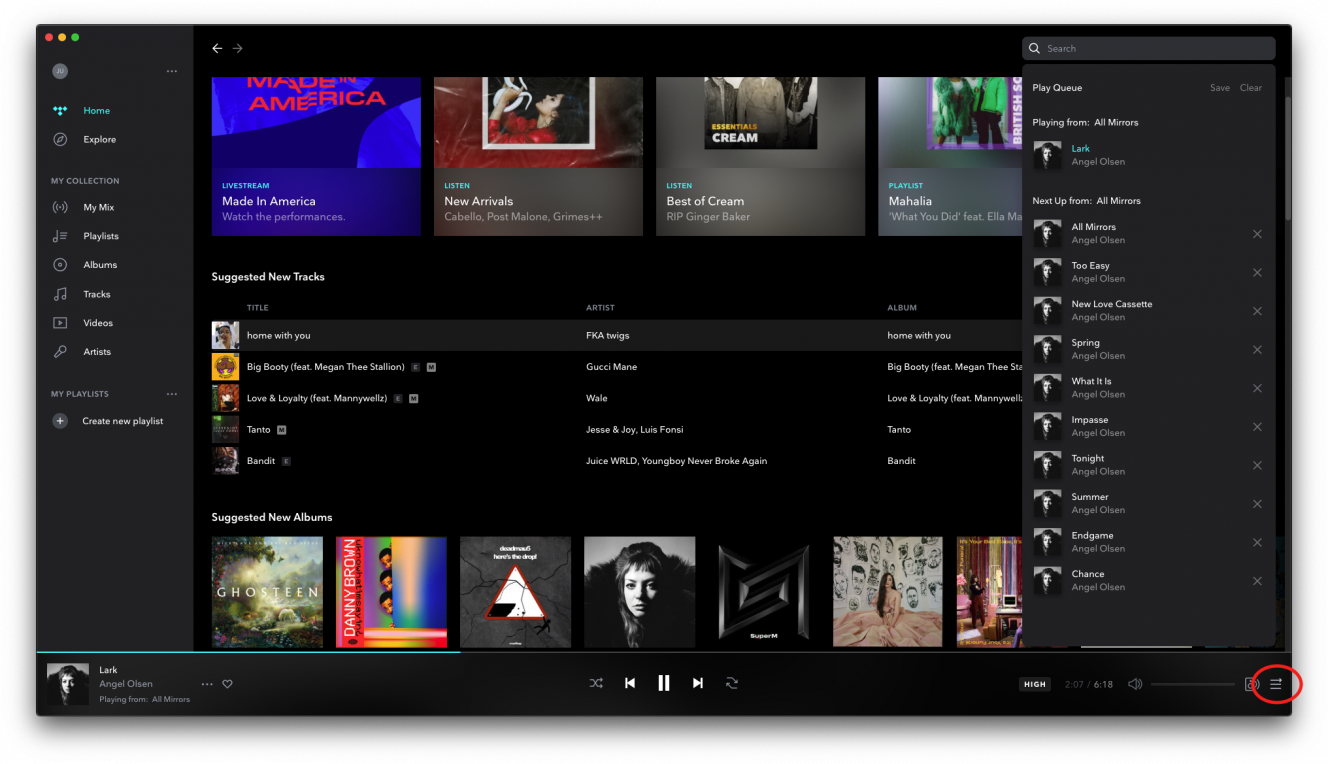Focus the Search field
Image resolution: width=1328 pixels, height=764 pixels.
[1148, 48]
